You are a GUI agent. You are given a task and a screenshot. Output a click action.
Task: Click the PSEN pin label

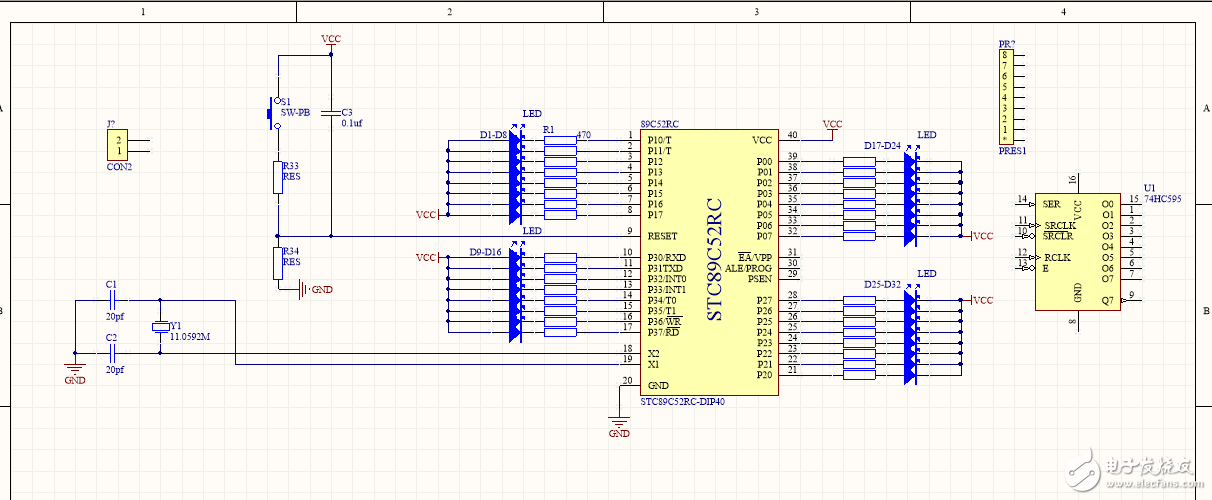(760, 279)
